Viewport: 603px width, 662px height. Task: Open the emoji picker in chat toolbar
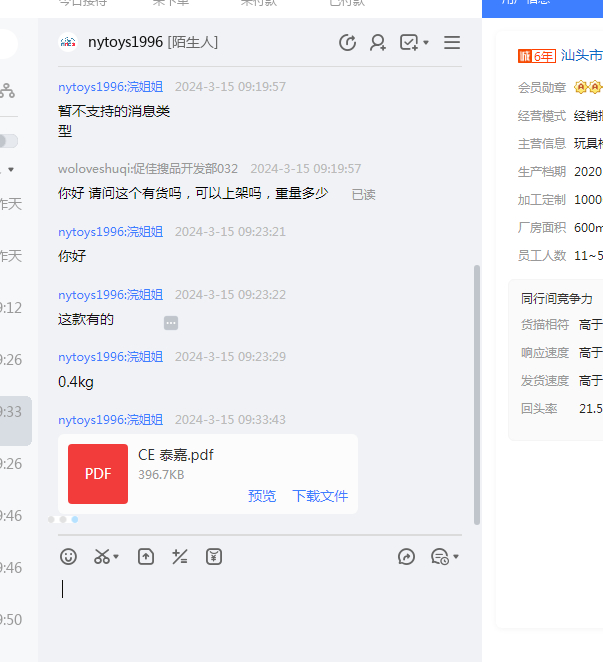pos(68,557)
